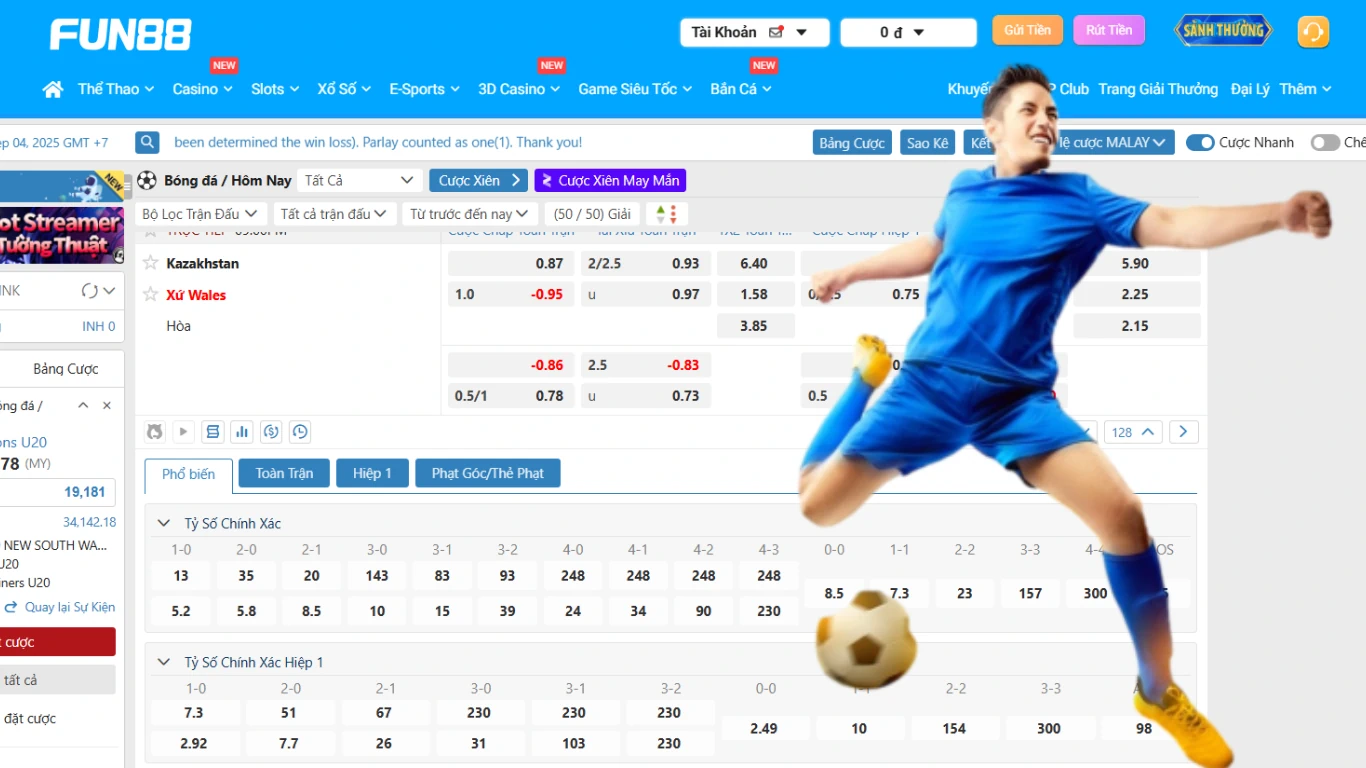The image size is (1366, 768).
Task: Select the statistics bar chart icon
Action: [241, 431]
